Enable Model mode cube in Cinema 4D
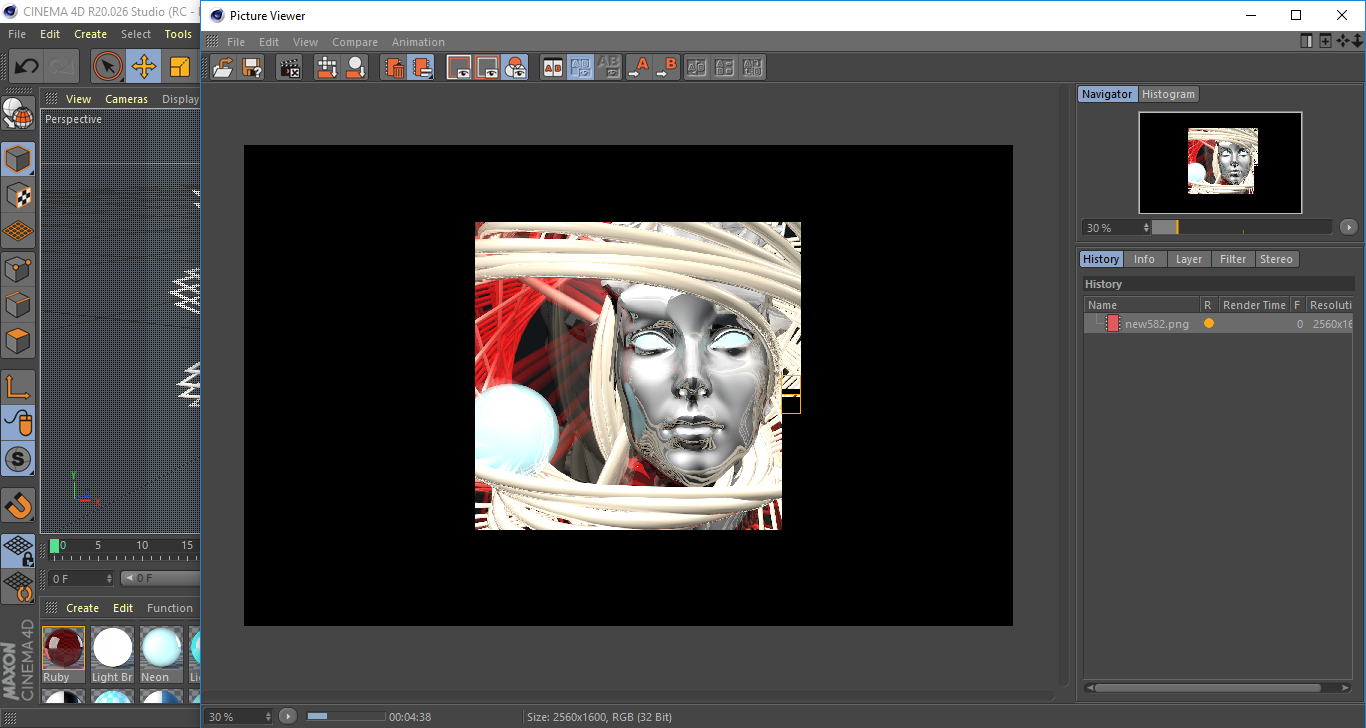This screenshot has height=728, width=1366. click(x=18, y=159)
